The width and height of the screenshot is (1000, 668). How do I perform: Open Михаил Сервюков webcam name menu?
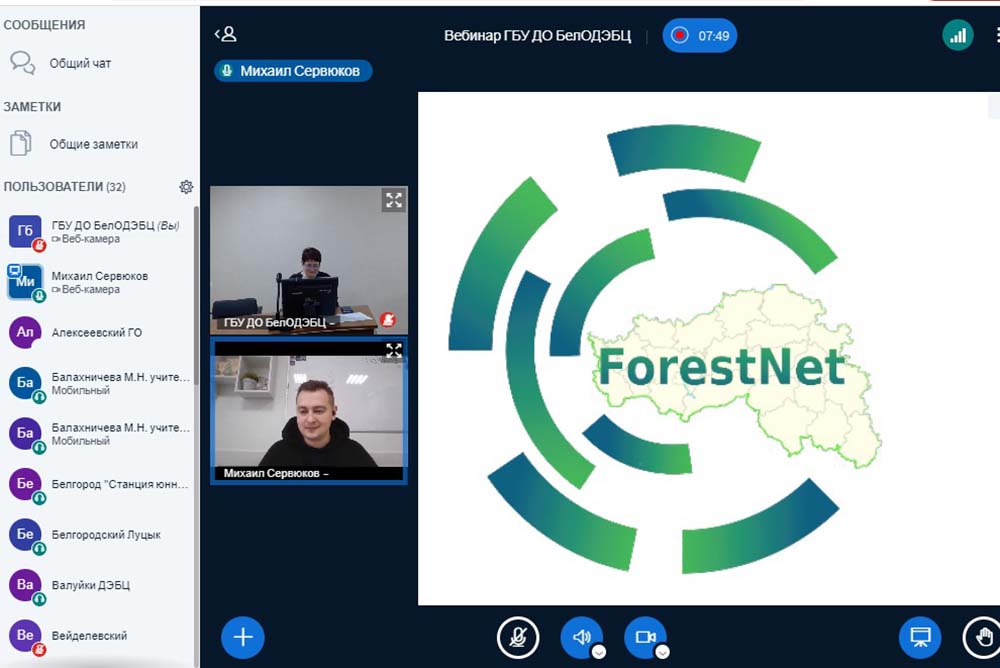[275, 473]
